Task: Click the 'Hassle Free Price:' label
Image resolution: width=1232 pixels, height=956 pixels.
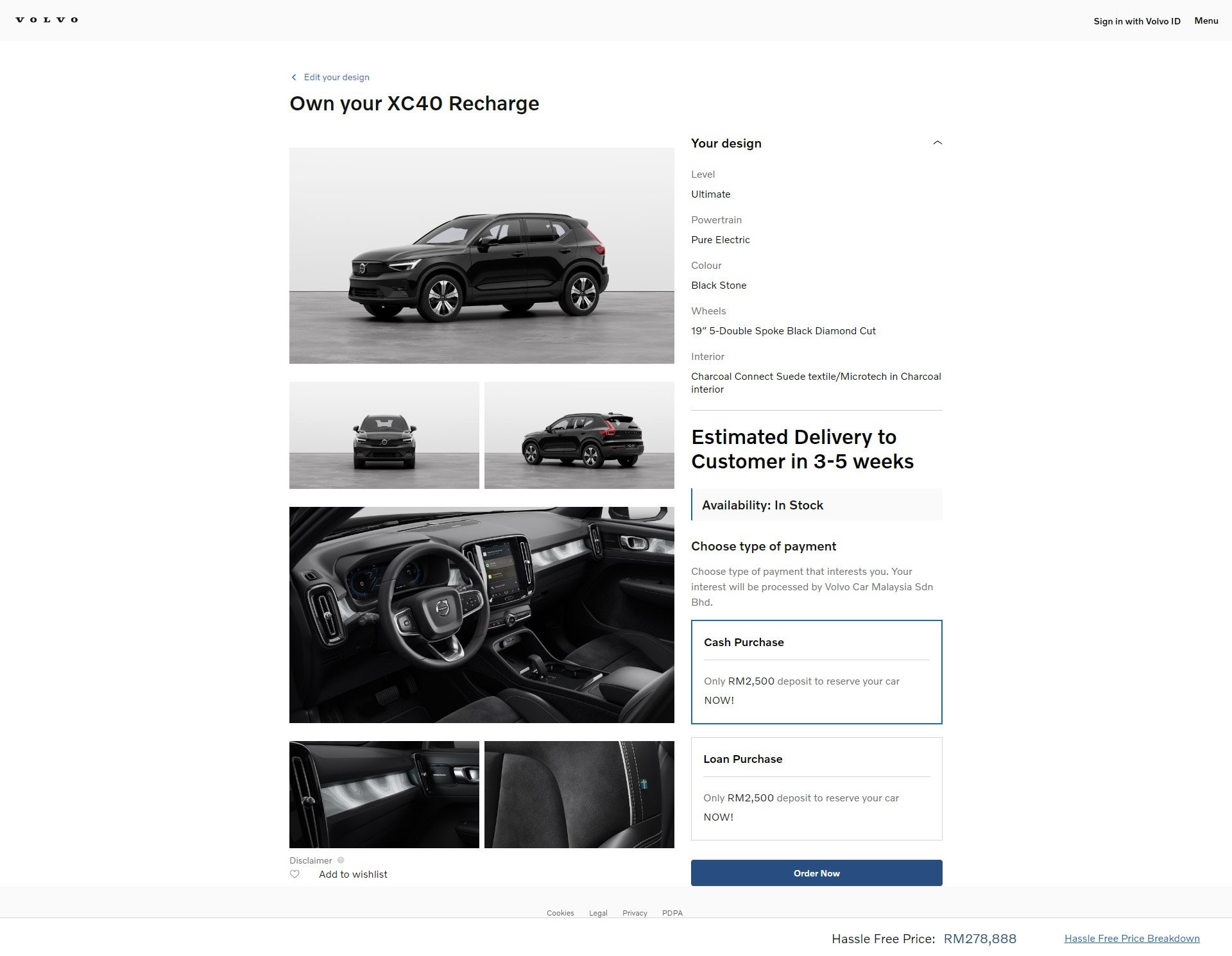Action: pyautogui.click(x=883, y=939)
